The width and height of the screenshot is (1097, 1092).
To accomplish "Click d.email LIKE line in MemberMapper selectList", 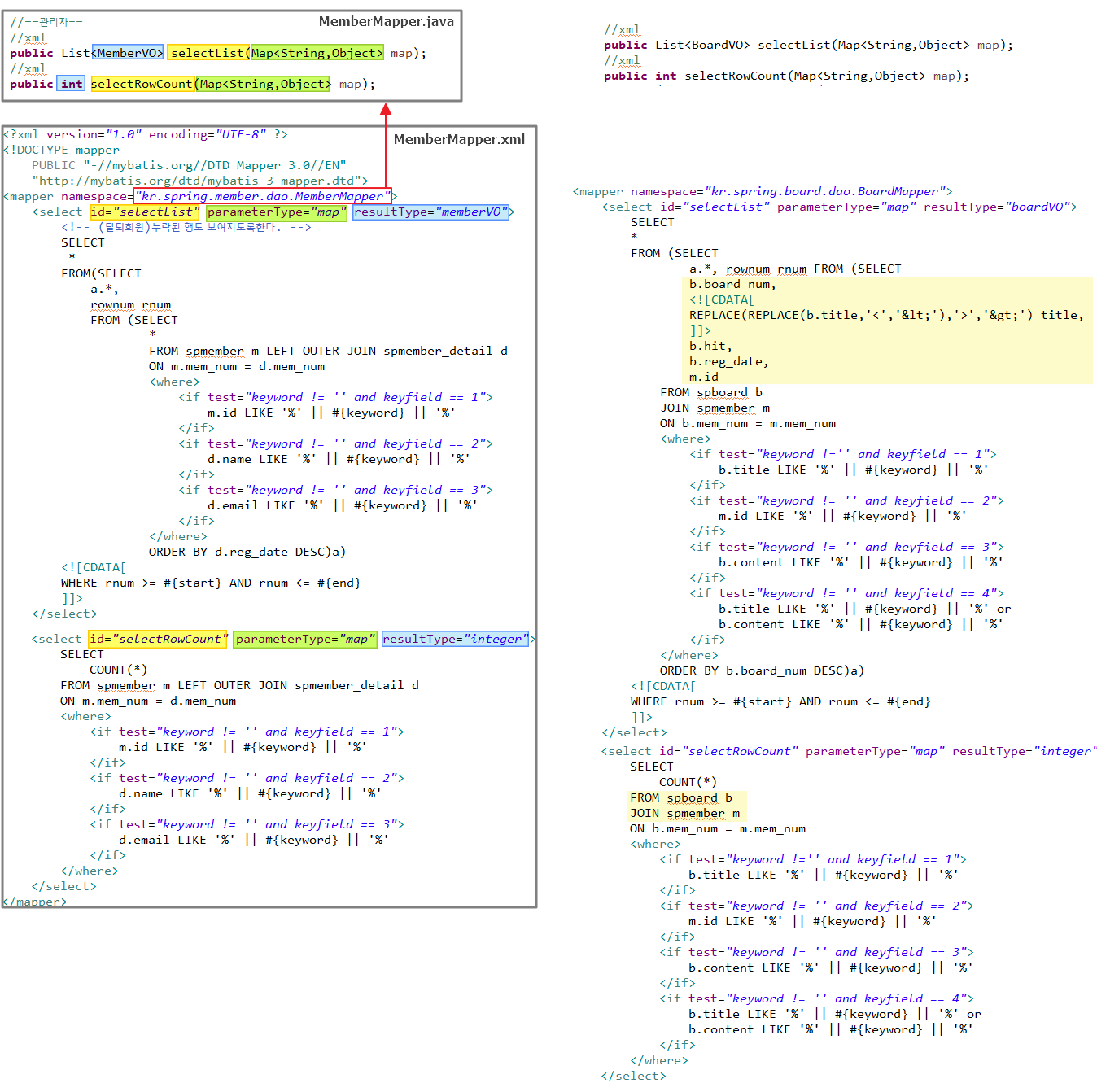I will [x=342, y=505].
